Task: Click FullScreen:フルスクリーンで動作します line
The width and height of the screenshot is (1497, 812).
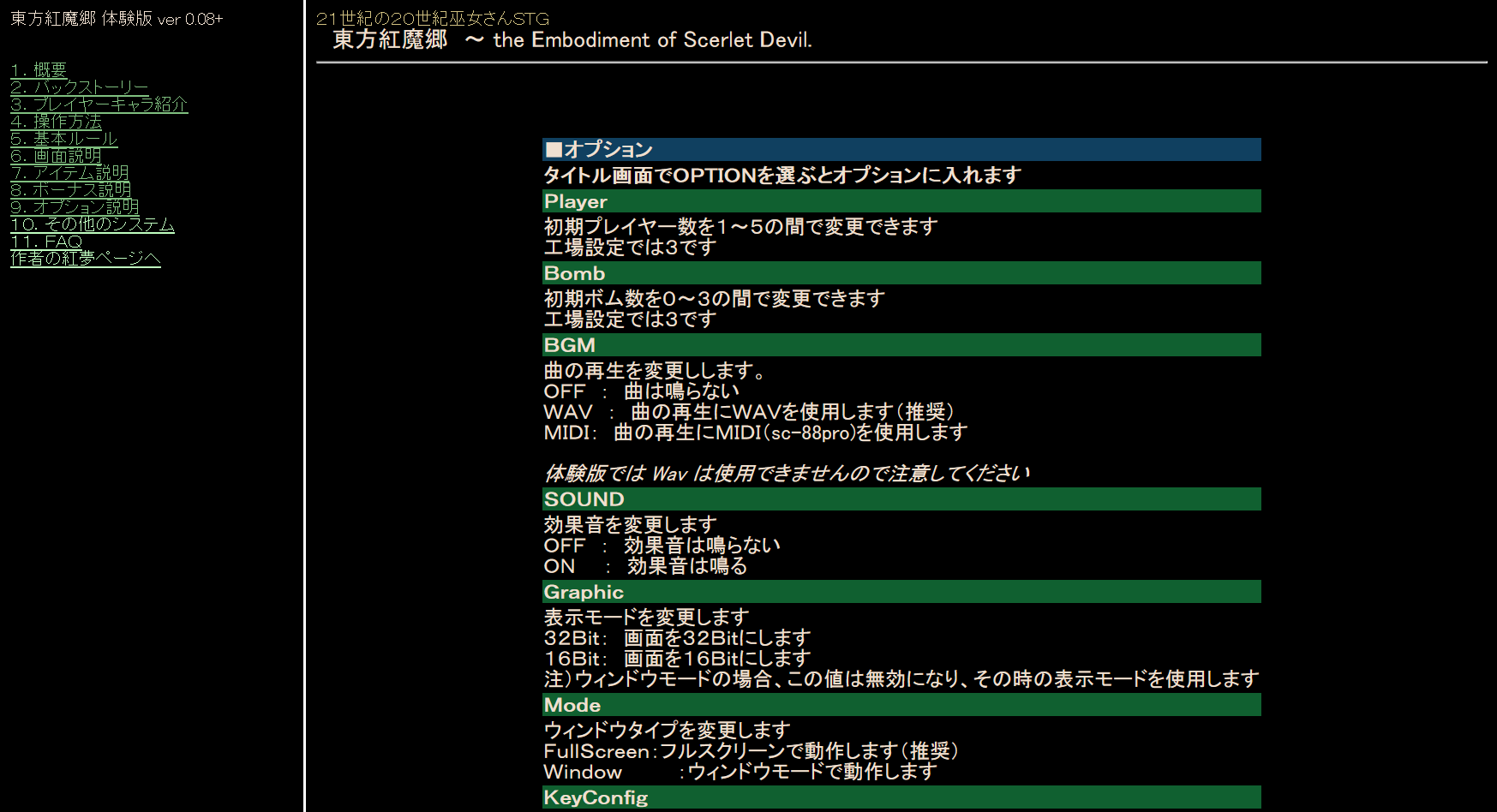Action: pos(751,751)
